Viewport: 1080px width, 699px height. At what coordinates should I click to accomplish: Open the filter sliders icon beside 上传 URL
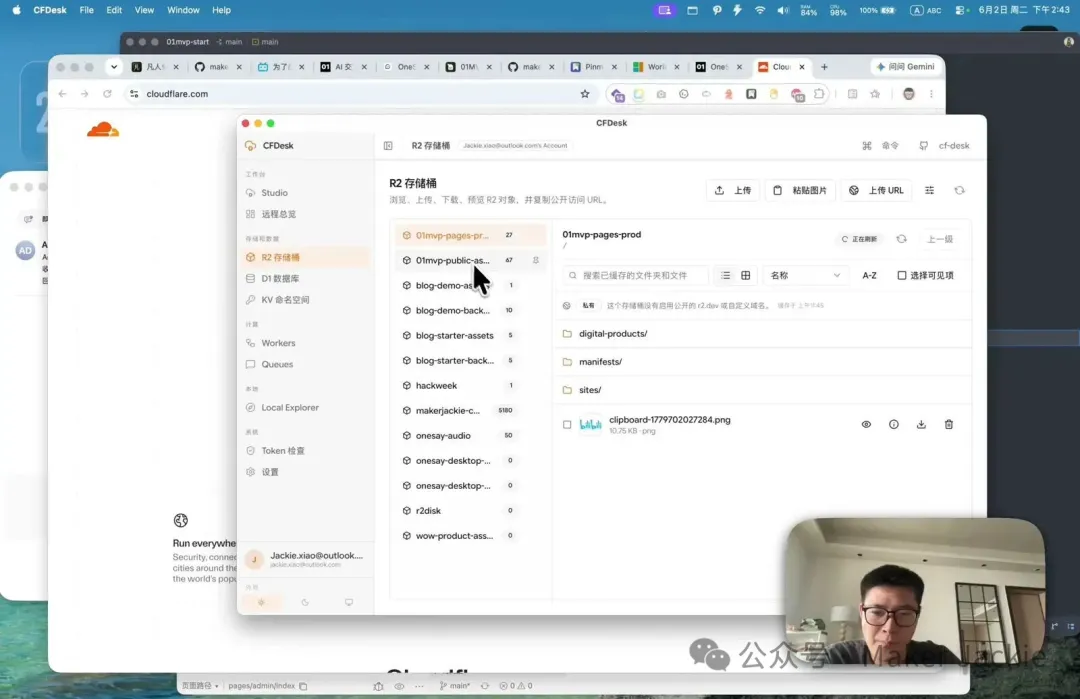tap(929, 191)
